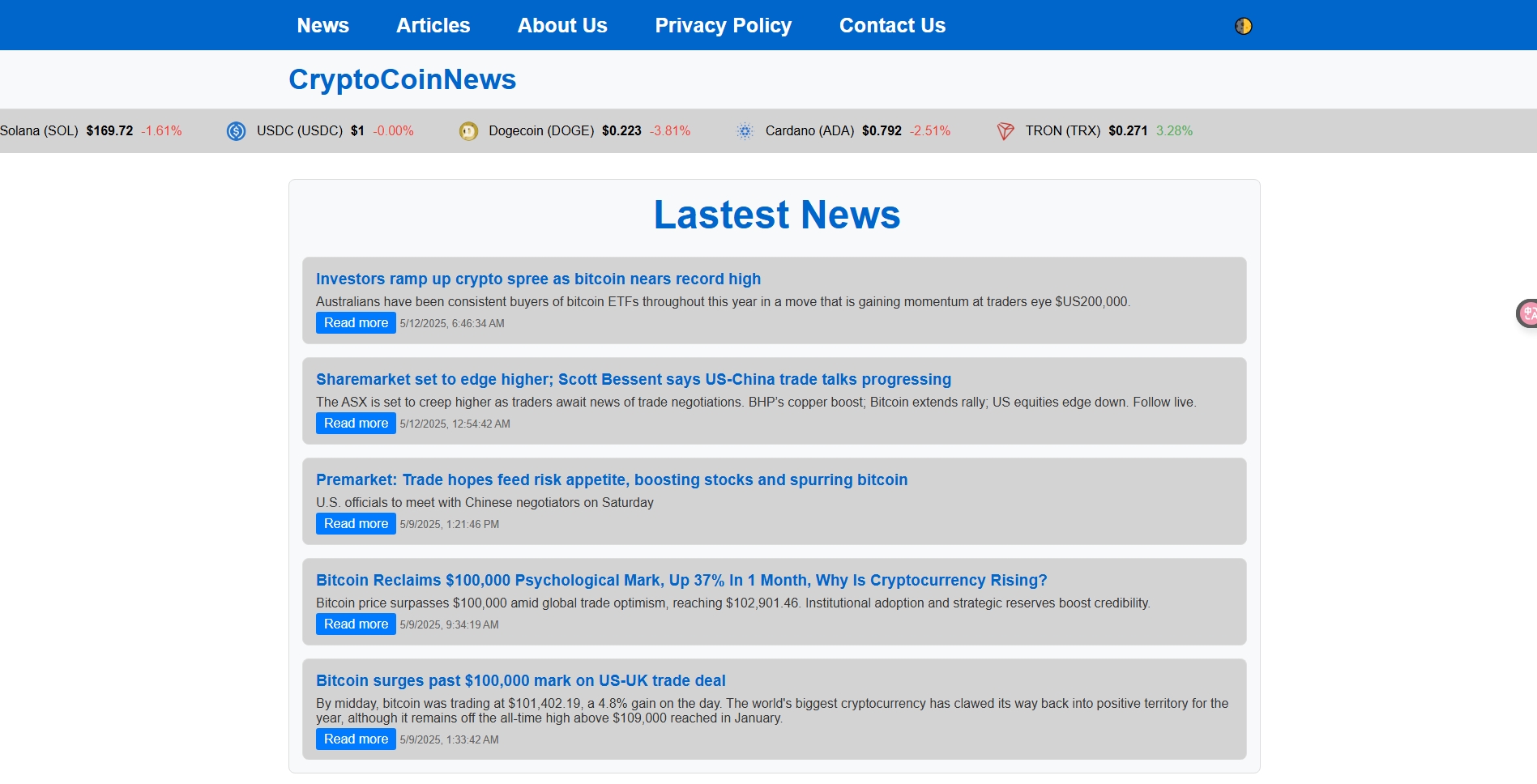Read more on investors crypto spree article

point(356,322)
